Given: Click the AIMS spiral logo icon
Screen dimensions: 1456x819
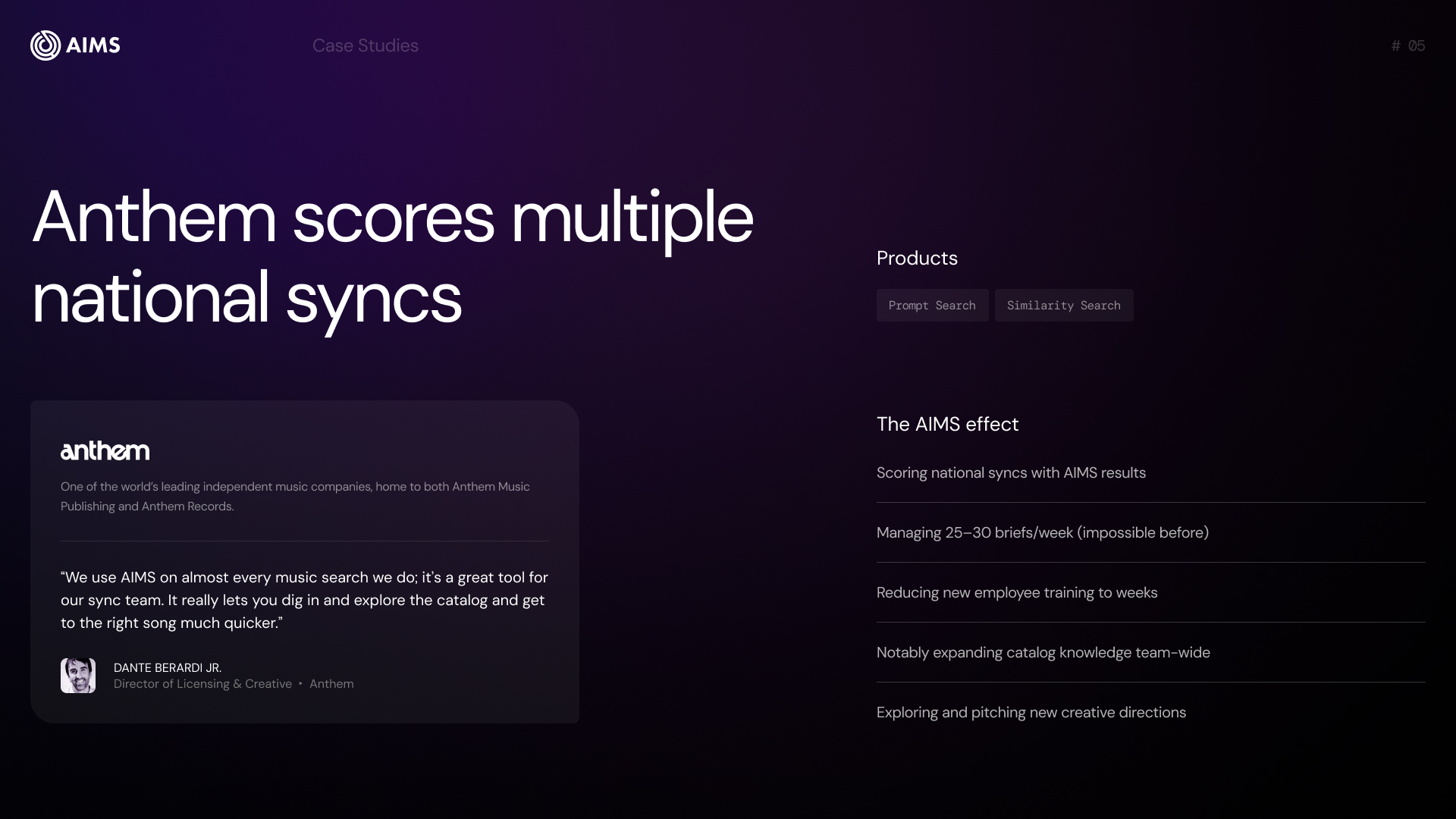Looking at the screenshot, I should coord(45,45).
